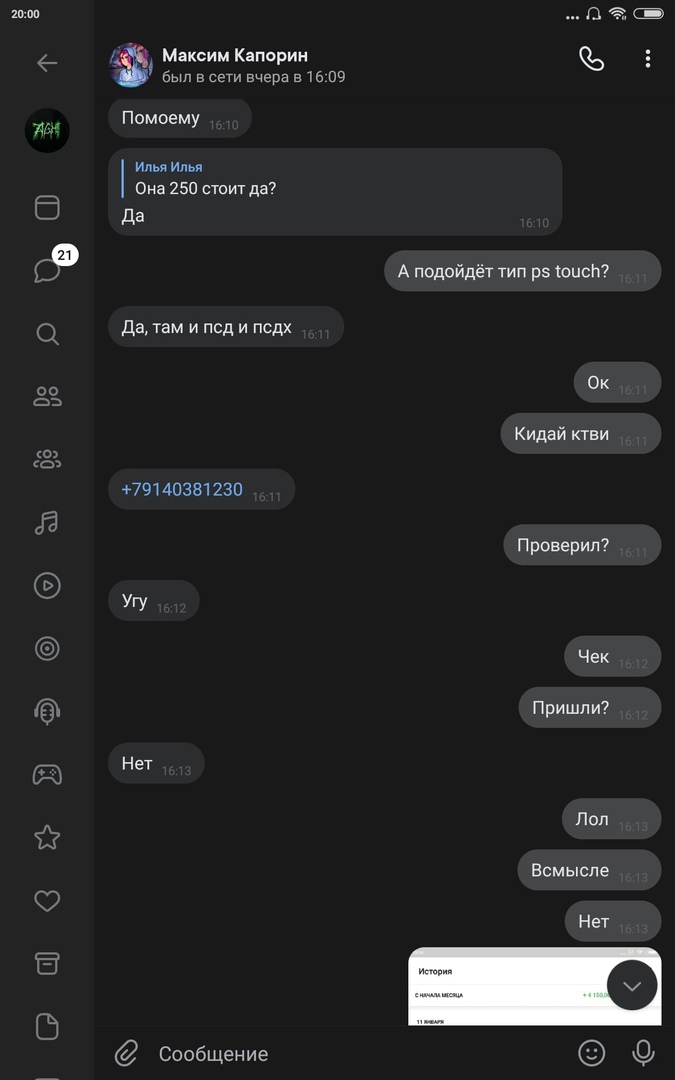Open the video section play icon
675x1080 pixels.
(47, 585)
